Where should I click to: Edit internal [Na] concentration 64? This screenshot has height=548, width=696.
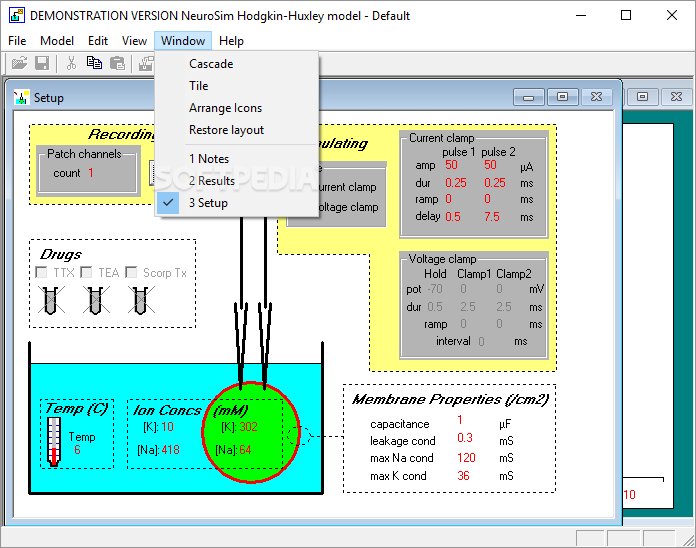(x=245, y=450)
